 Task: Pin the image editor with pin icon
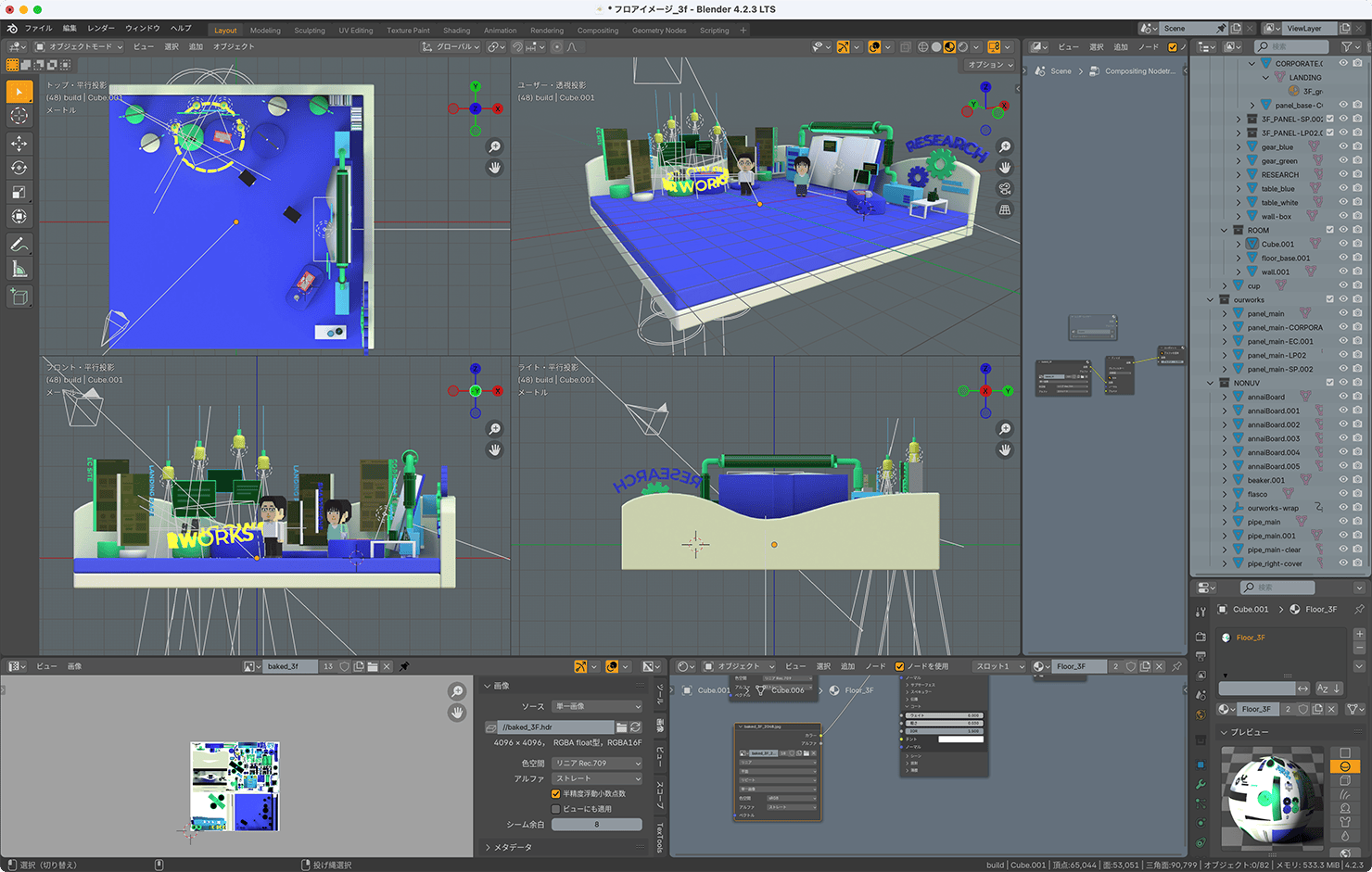point(404,666)
